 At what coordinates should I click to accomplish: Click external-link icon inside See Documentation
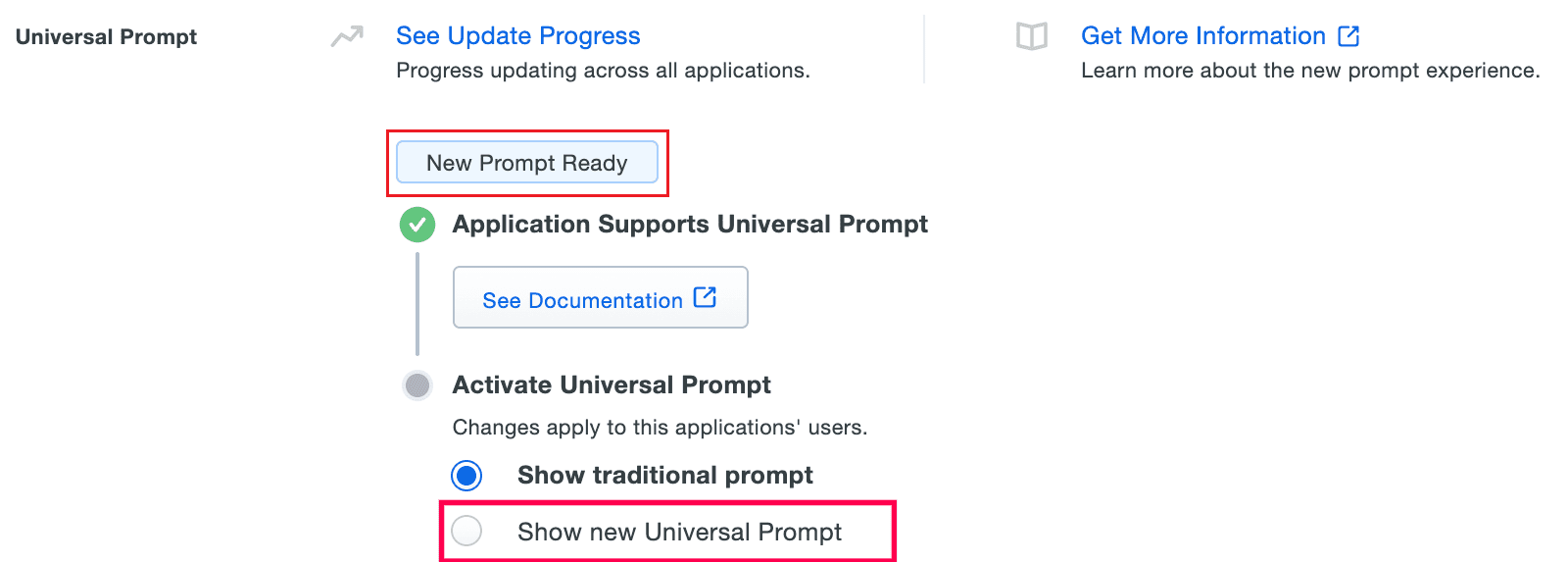[705, 297]
